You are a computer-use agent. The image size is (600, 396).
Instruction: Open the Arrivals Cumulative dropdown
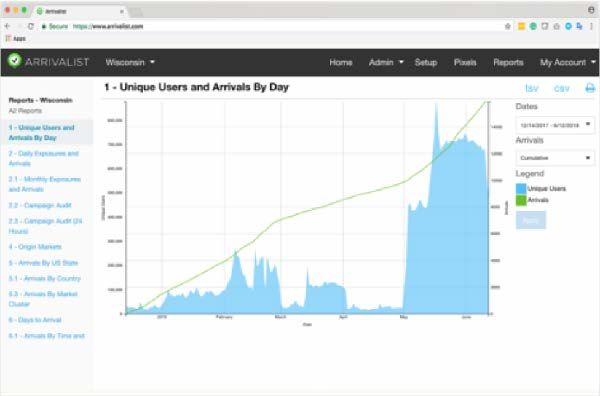pos(555,158)
